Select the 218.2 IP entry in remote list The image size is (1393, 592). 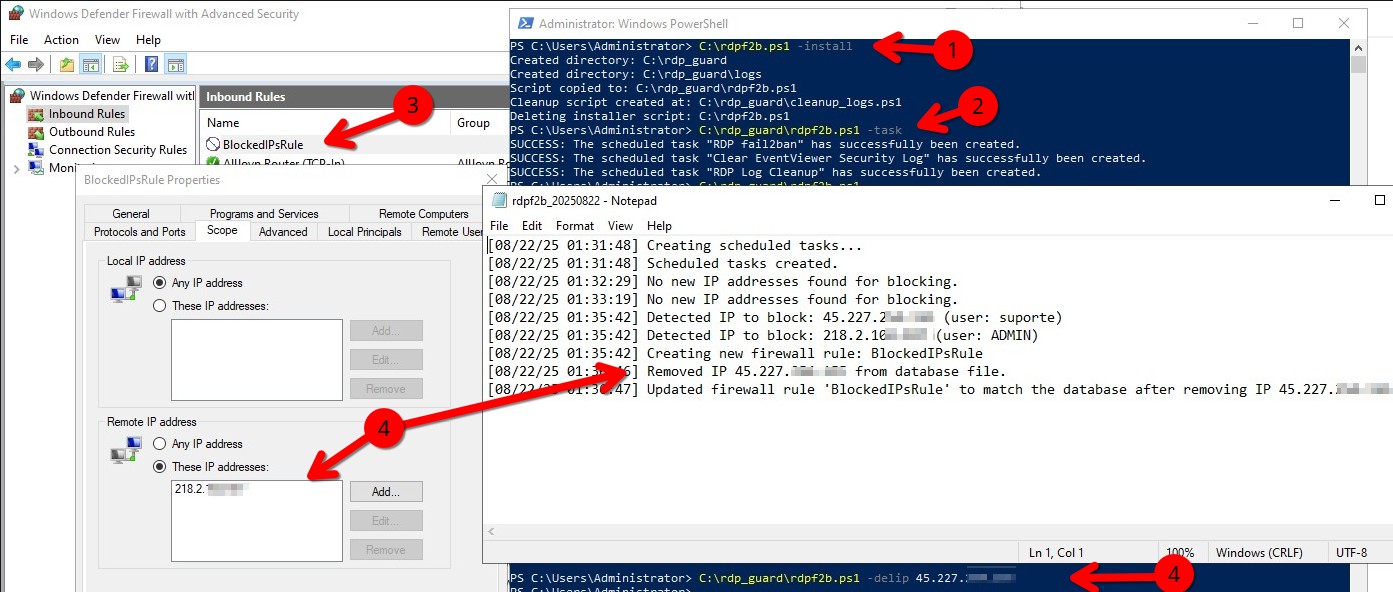pyautogui.click(x=210, y=489)
